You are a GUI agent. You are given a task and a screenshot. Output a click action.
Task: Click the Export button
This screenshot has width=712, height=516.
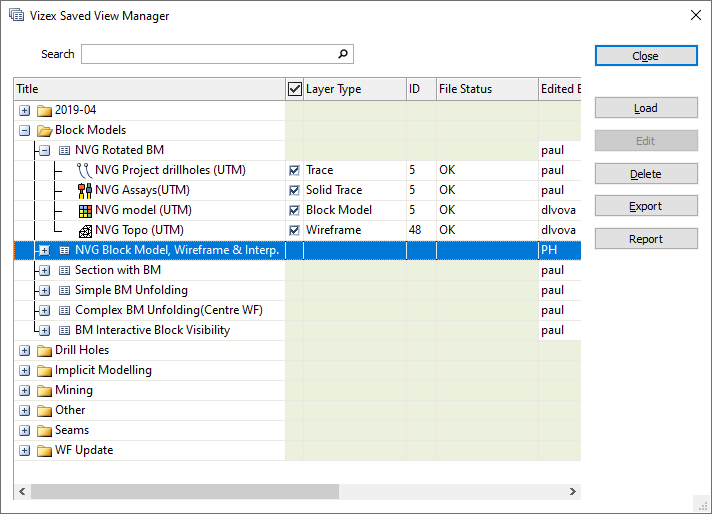tap(646, 206)
